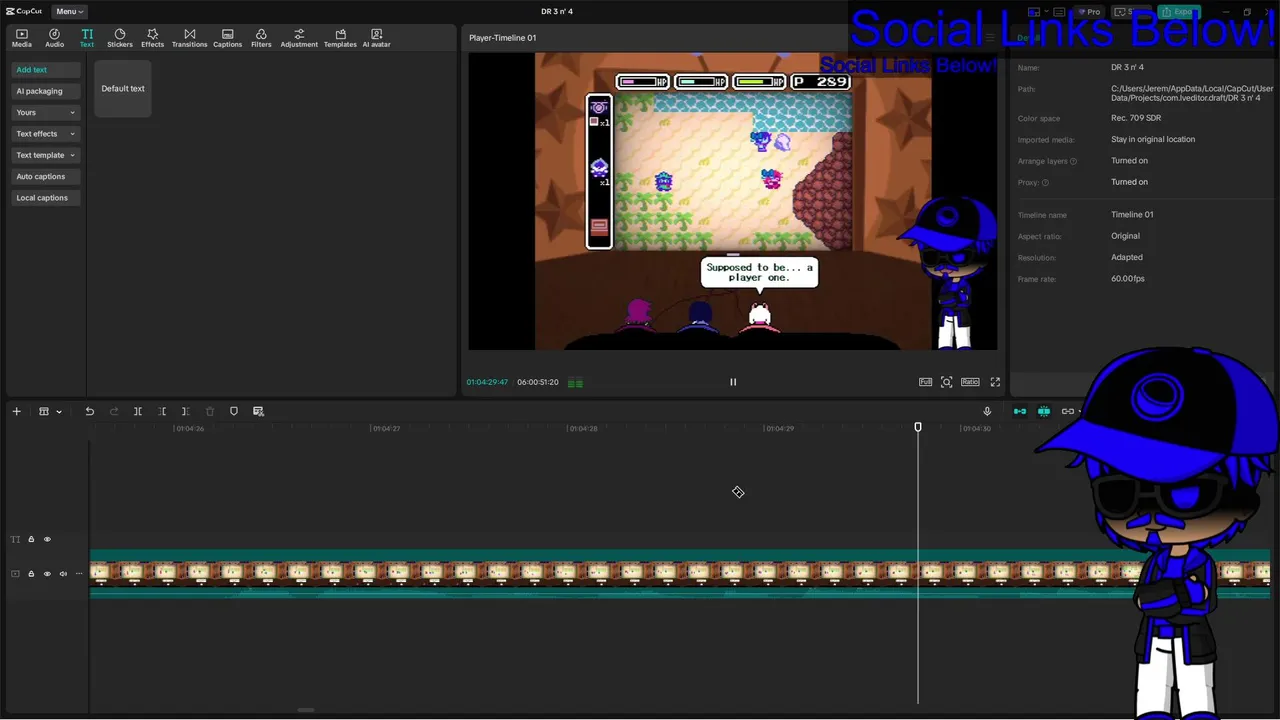1280x720 pixels.
Task: Click the total duration 06:00:51:20
Action: (538, 382)
